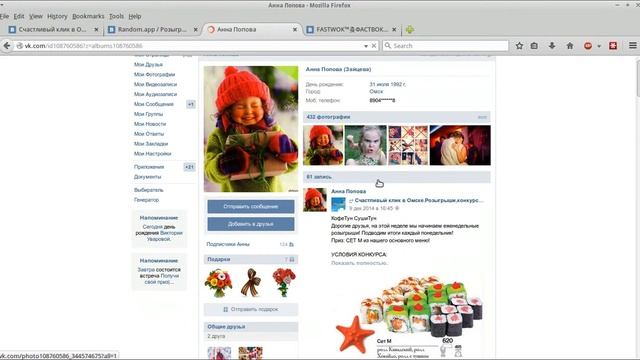The height and width of the screenshot is (360, 640).
Task: Expand the Adblock icon dropdown arrow
Action: click(x=599, y=46)
